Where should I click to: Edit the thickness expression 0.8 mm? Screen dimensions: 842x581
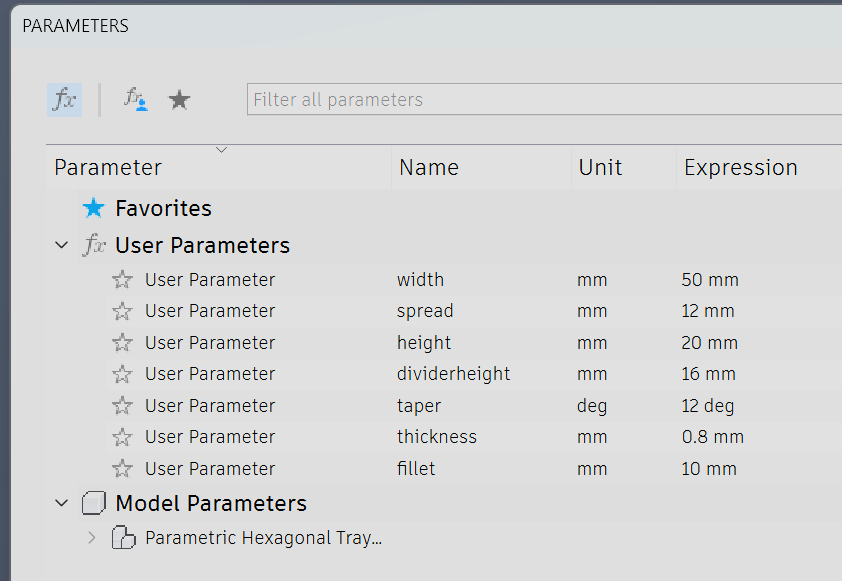pyautogui.click(x=713, y=437)
